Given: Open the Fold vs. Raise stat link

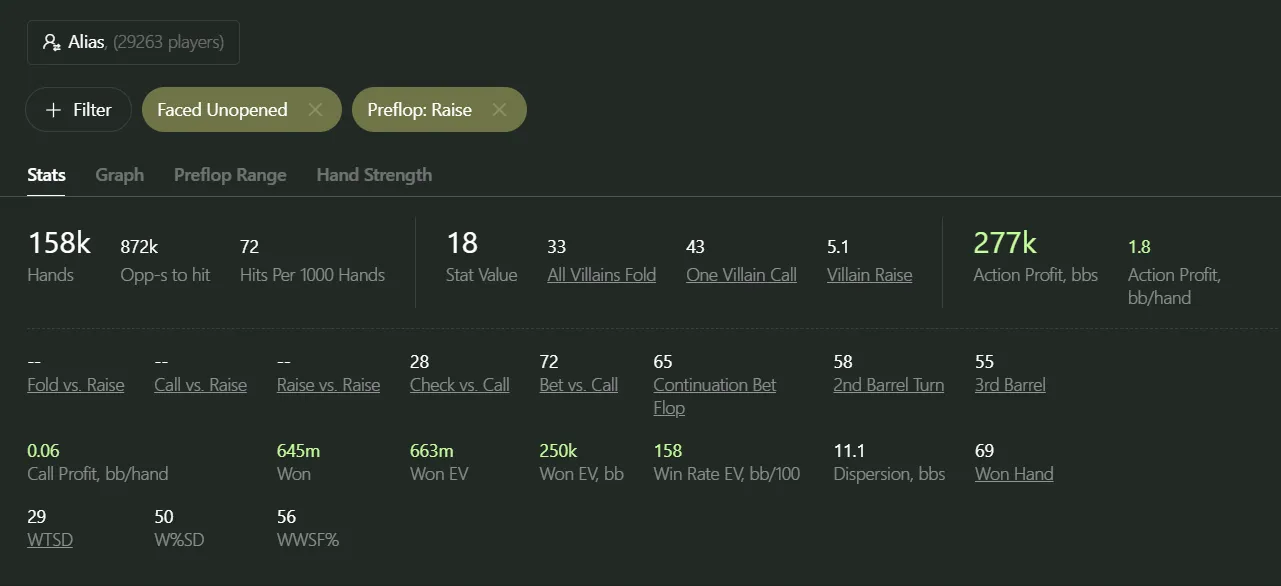Looking at the screenshot, I should (76, 385).
